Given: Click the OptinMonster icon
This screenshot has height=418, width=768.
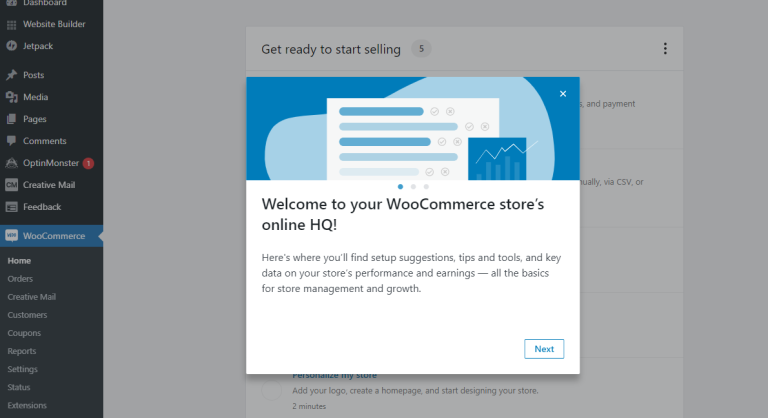Looking at the screenshot, I should [11, 163].
